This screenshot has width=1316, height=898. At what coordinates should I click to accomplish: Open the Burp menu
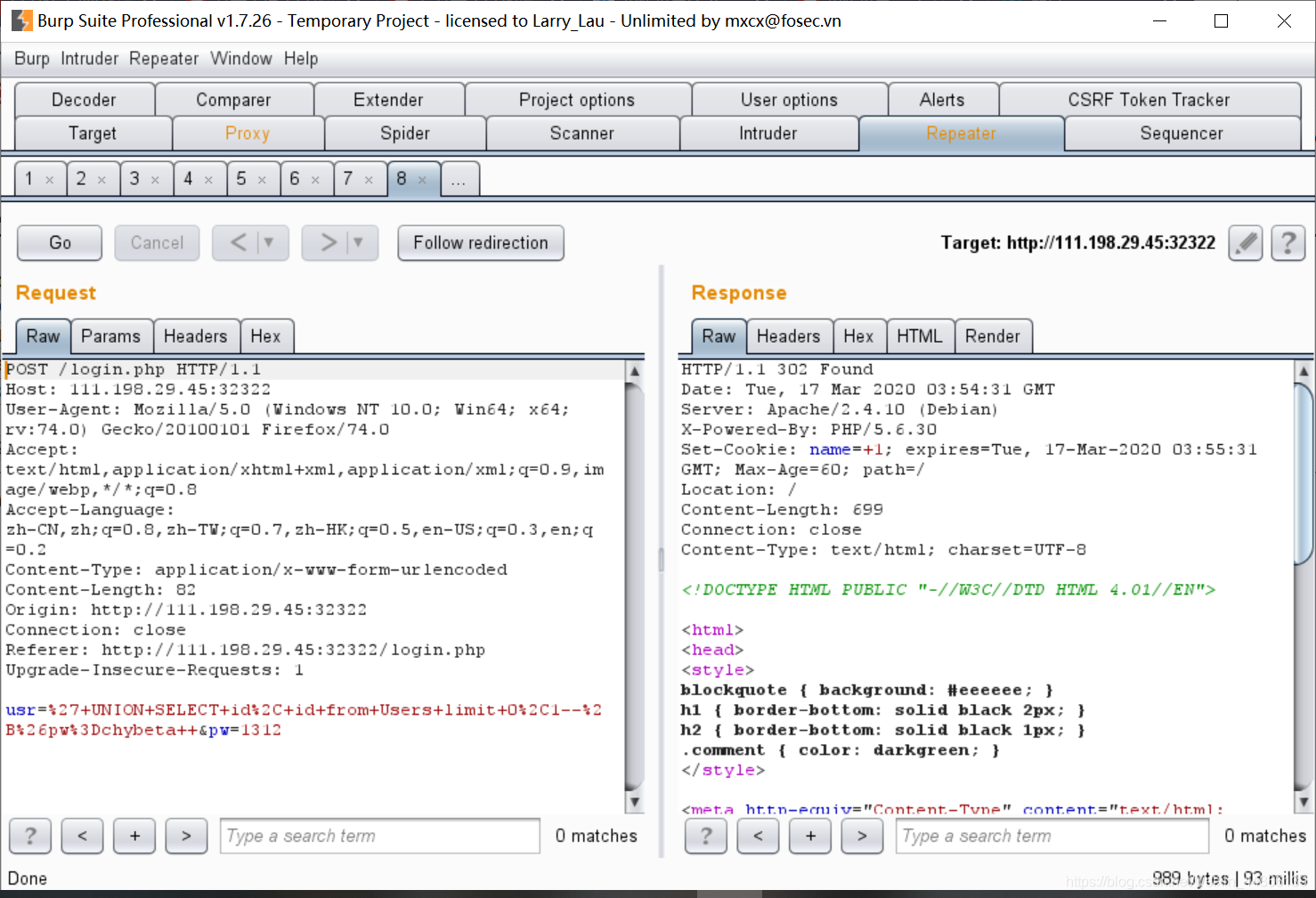tap(32, 59)
